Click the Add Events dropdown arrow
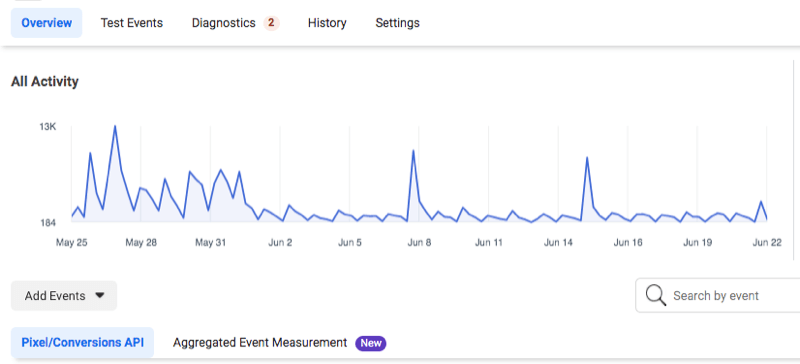 pos(100,296)
